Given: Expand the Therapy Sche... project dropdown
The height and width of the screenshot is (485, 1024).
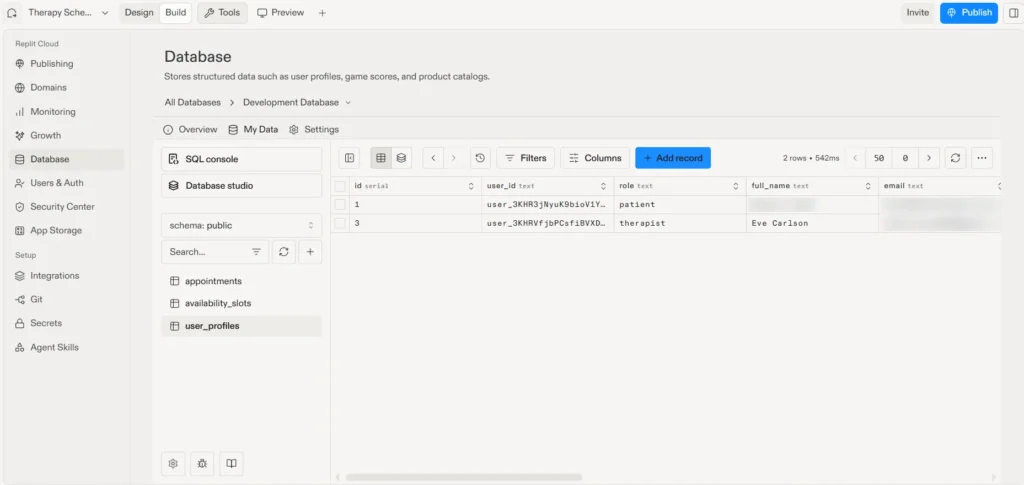Looking at the screenshot, I should pyautogui.click(x=68, y=12).
